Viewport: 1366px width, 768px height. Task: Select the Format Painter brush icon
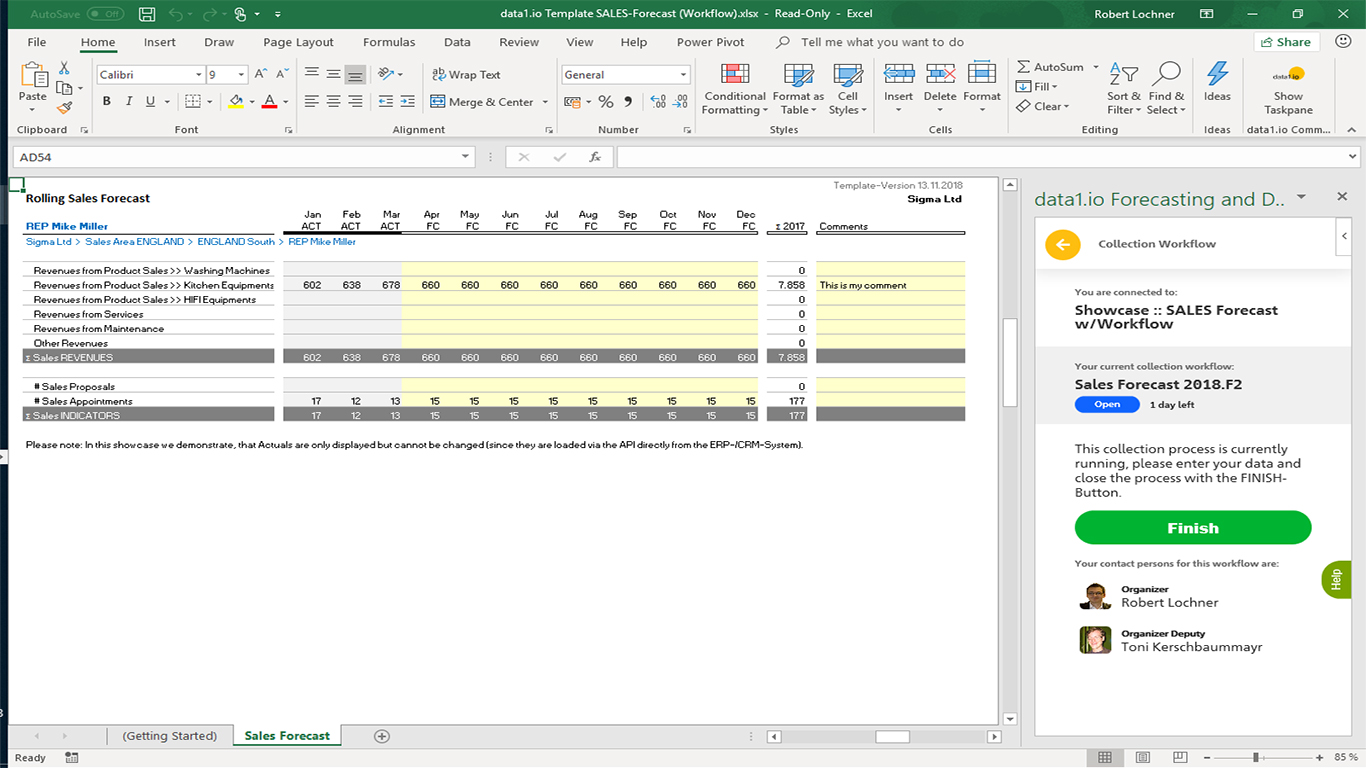click(64, 108)
